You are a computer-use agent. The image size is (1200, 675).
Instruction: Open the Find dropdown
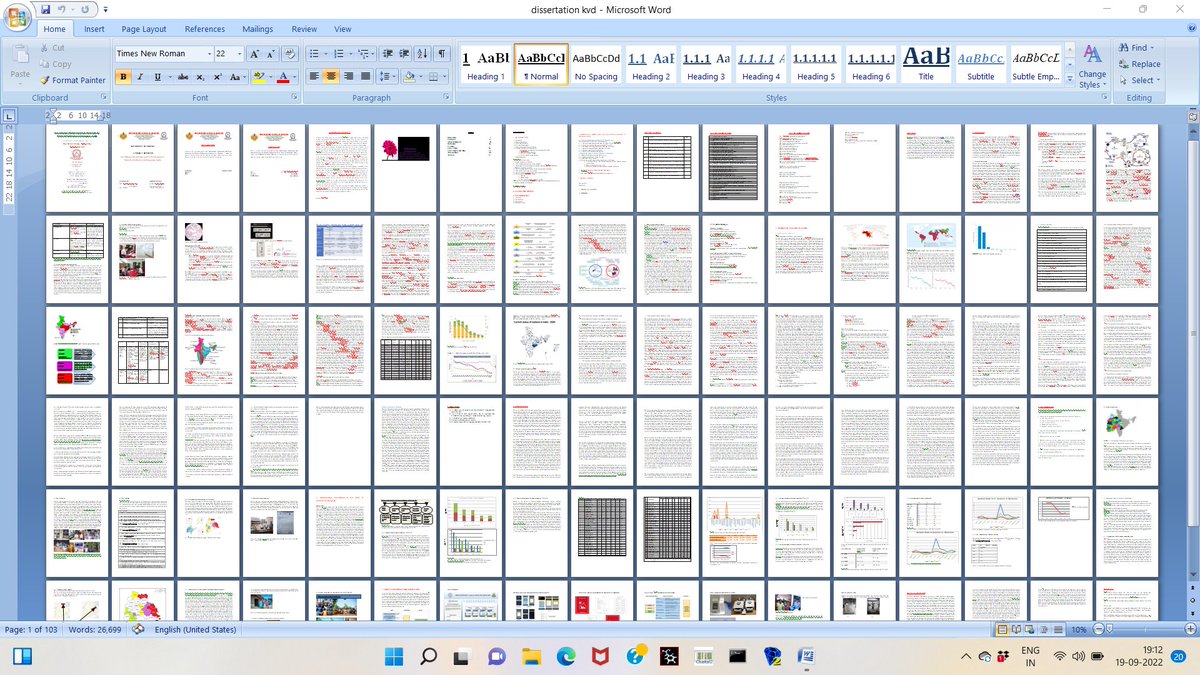[1154, 48]
